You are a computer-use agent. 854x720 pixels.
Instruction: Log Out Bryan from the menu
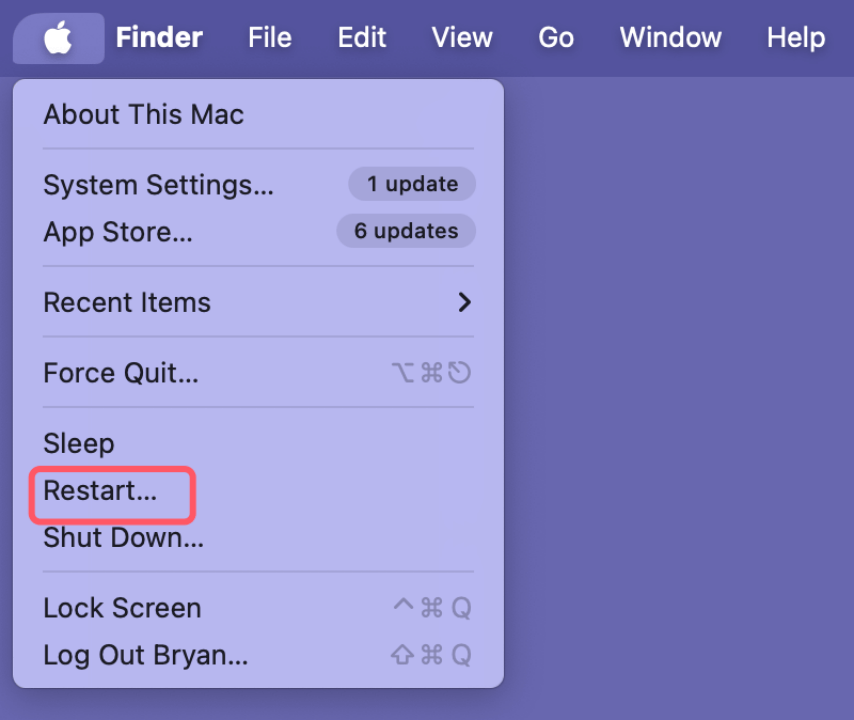146,655
